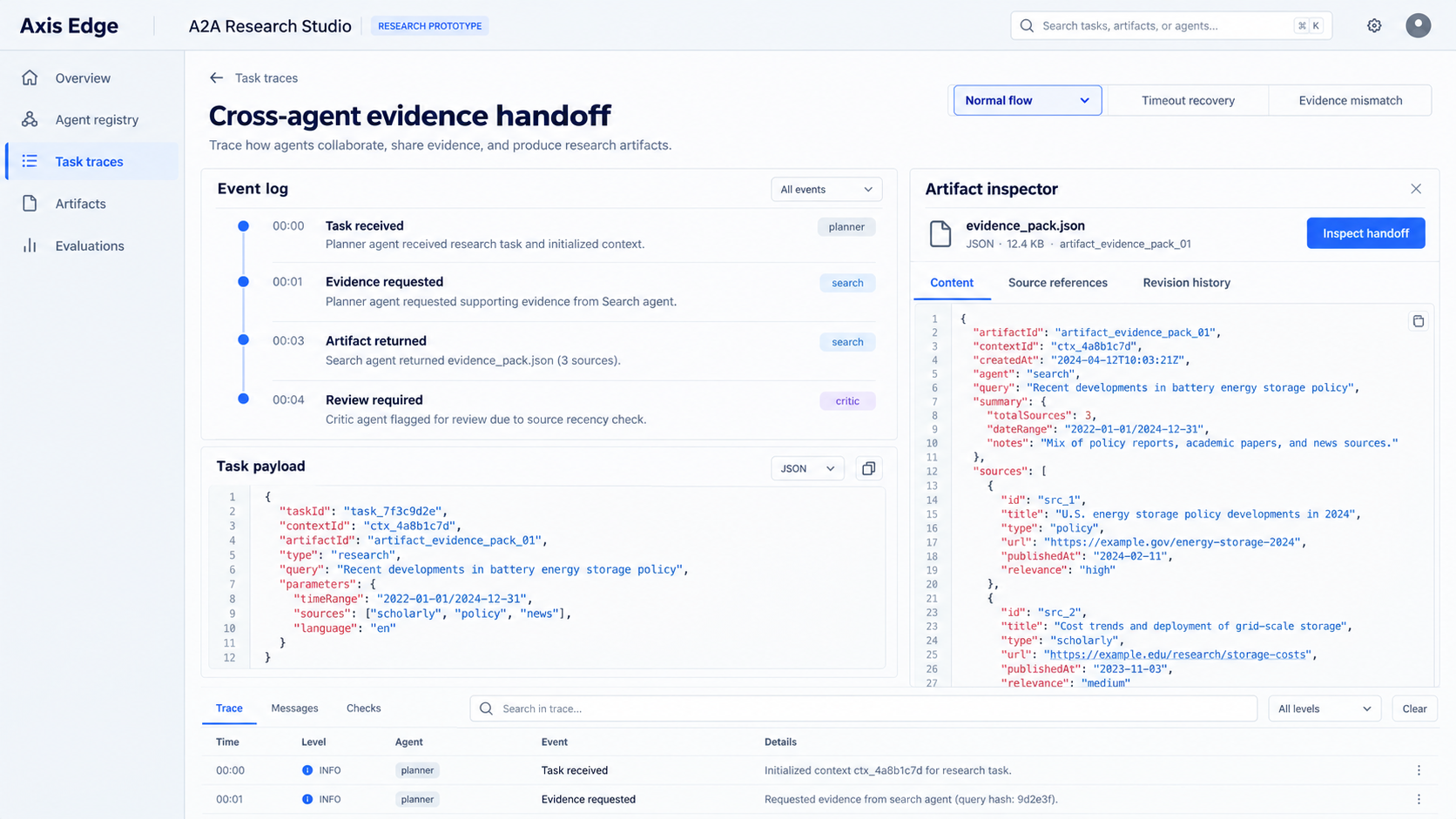Click the Axis Edge logo
Image resolution: width=1456 pixels, height=819 pixels.
(x=69, y=26)
